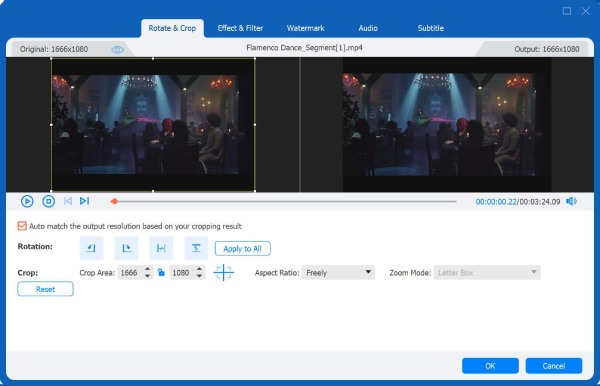Click the bottom-right crop handle
Screen dimensions: 600x386
255,191
